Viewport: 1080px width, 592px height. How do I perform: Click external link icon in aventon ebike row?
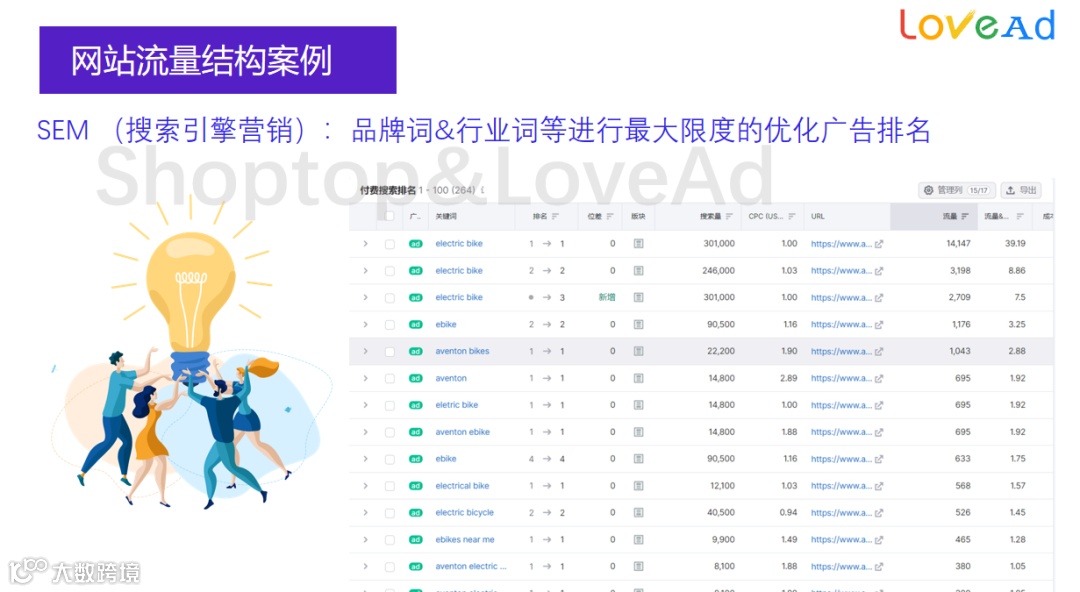[879, 432]
